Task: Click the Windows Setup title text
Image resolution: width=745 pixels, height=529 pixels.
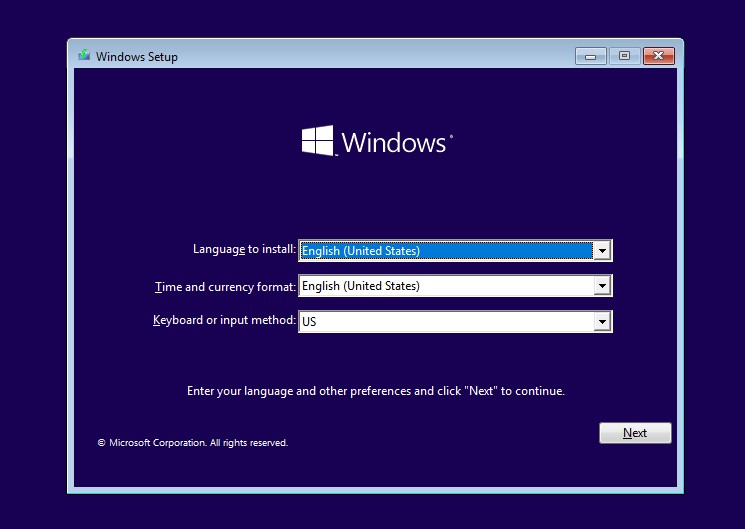Action: point(137,57)
